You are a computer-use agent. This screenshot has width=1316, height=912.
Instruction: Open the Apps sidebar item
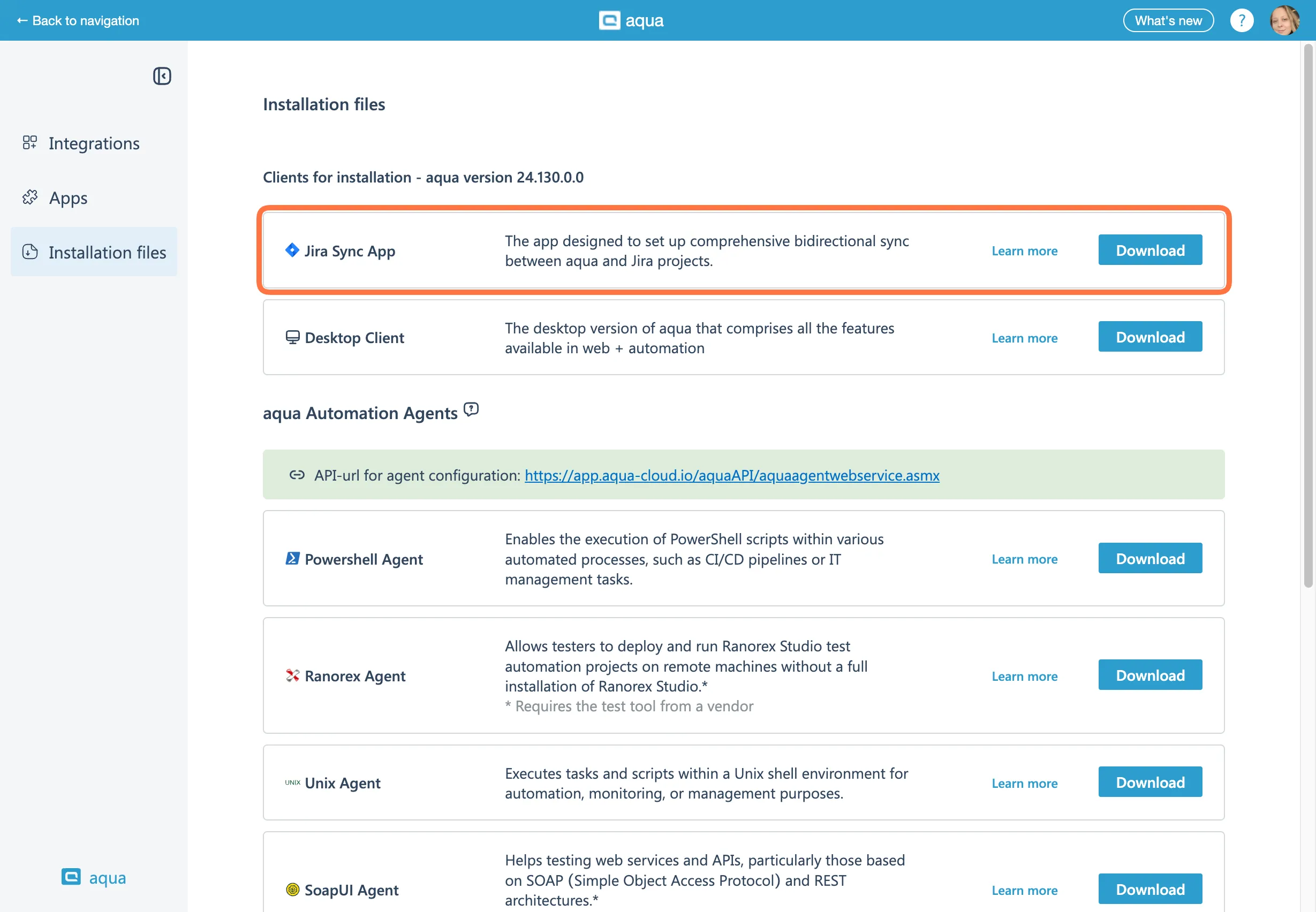[x=68, y=197]
